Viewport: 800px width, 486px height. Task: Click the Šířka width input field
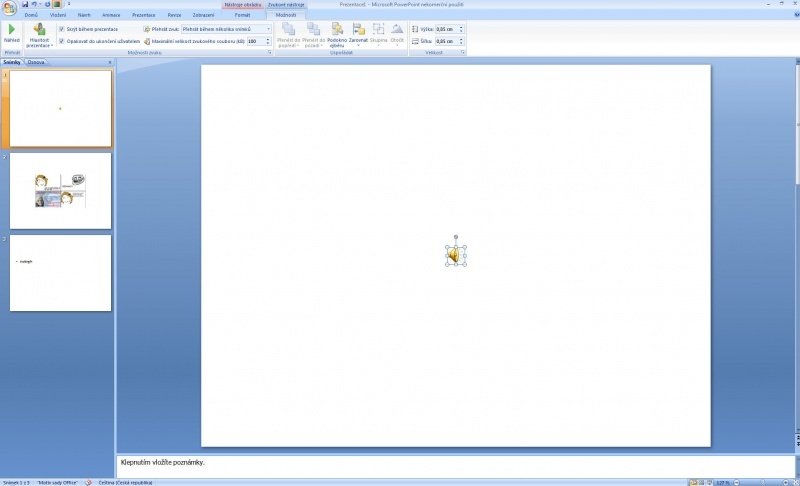446,41
